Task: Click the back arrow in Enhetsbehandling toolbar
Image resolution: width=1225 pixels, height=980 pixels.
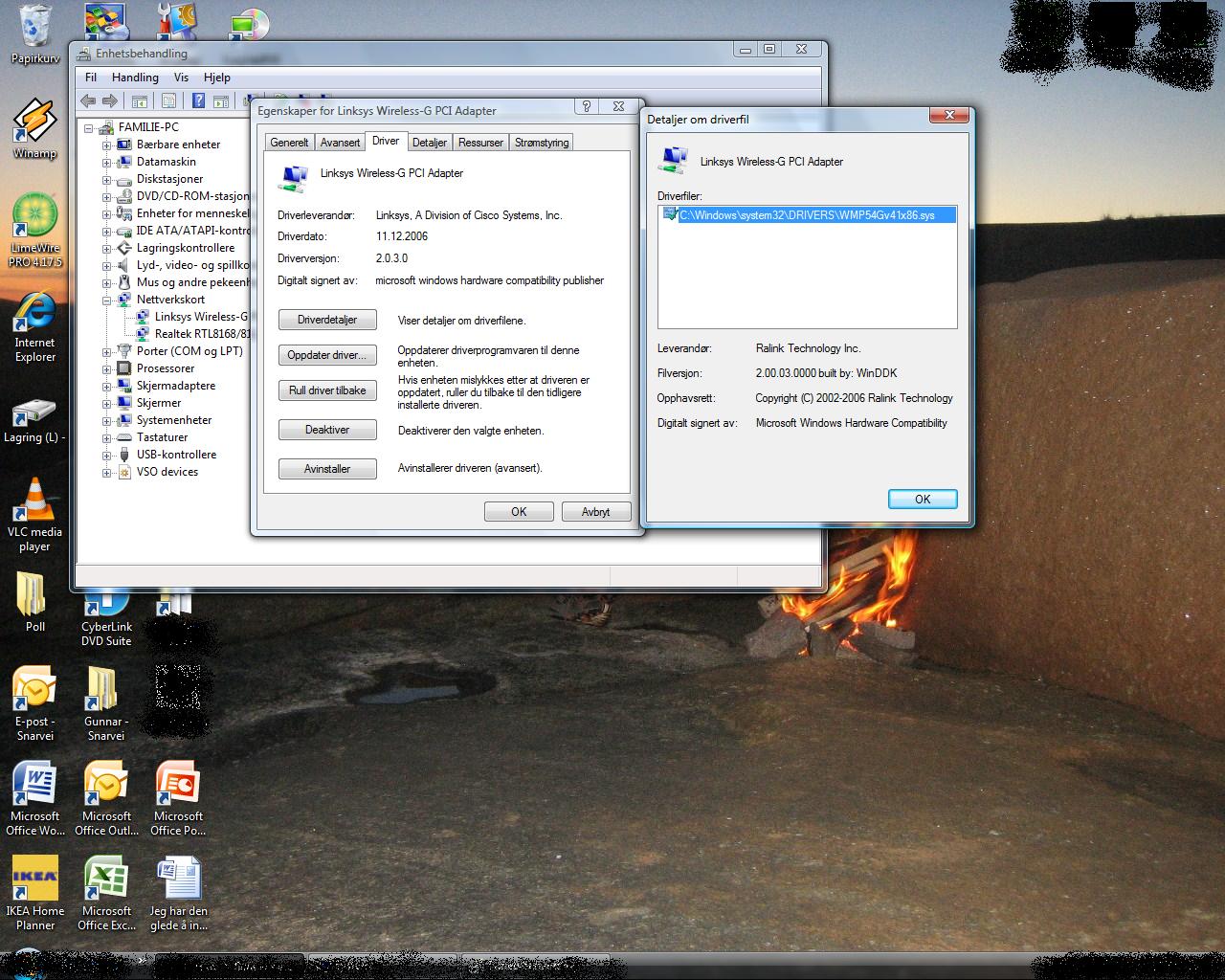Action: pos(88,100)
